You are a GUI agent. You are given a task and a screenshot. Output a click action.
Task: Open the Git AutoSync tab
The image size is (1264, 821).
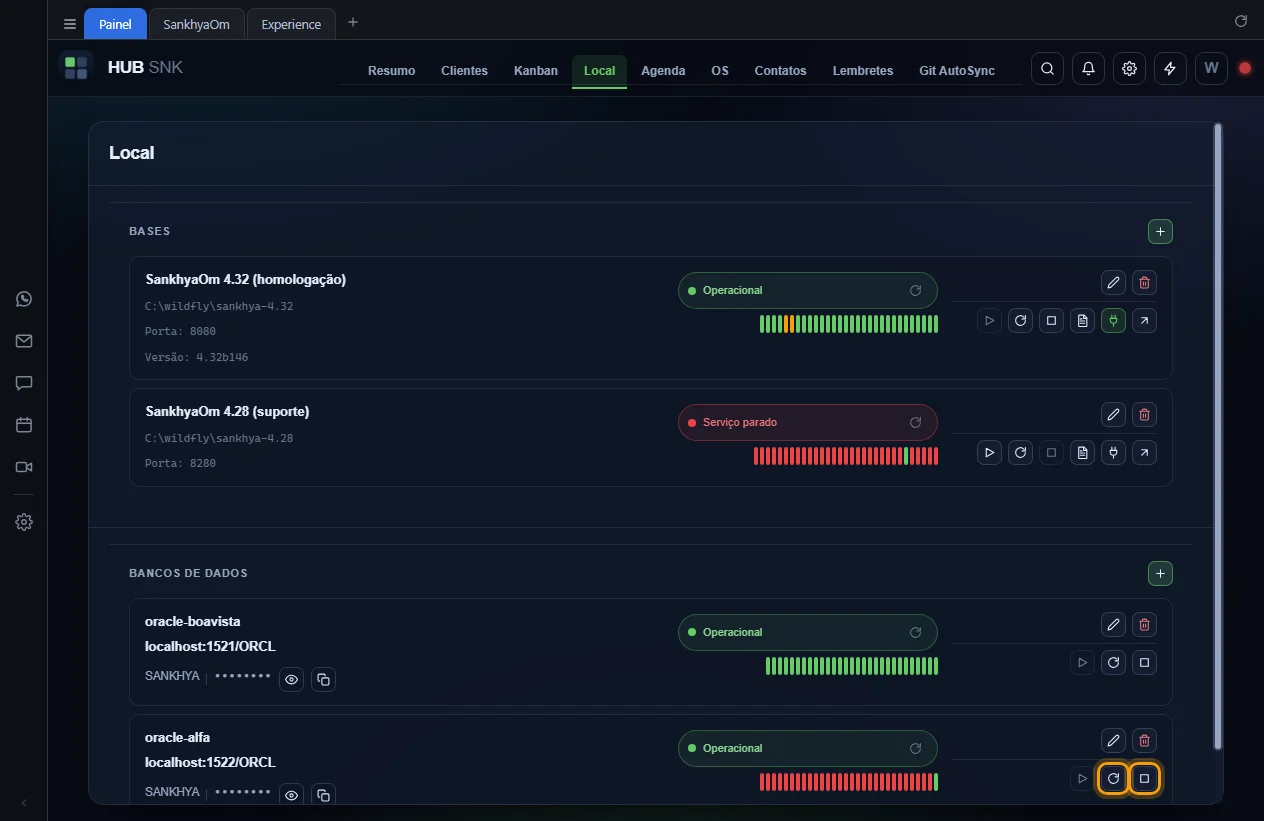pyautogui.click(x=957, y=71)
